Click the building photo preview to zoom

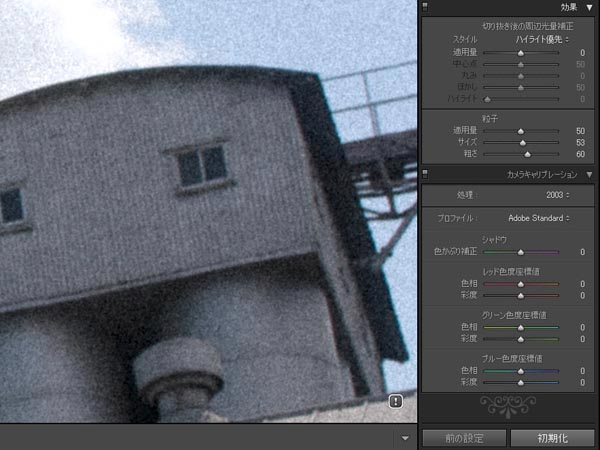(x=209, y=211)
